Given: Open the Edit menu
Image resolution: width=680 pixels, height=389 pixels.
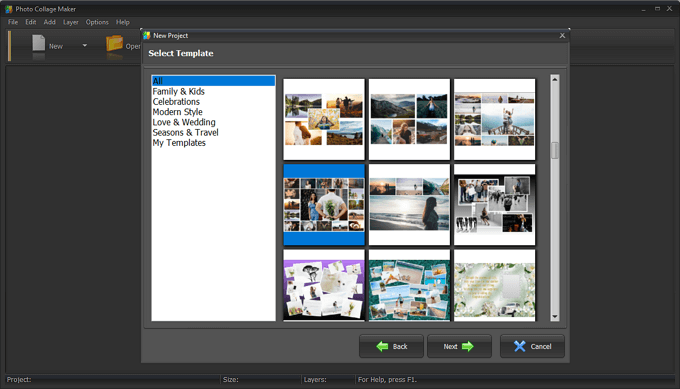Looking at the screenshot, I should [x=30, y=22].
